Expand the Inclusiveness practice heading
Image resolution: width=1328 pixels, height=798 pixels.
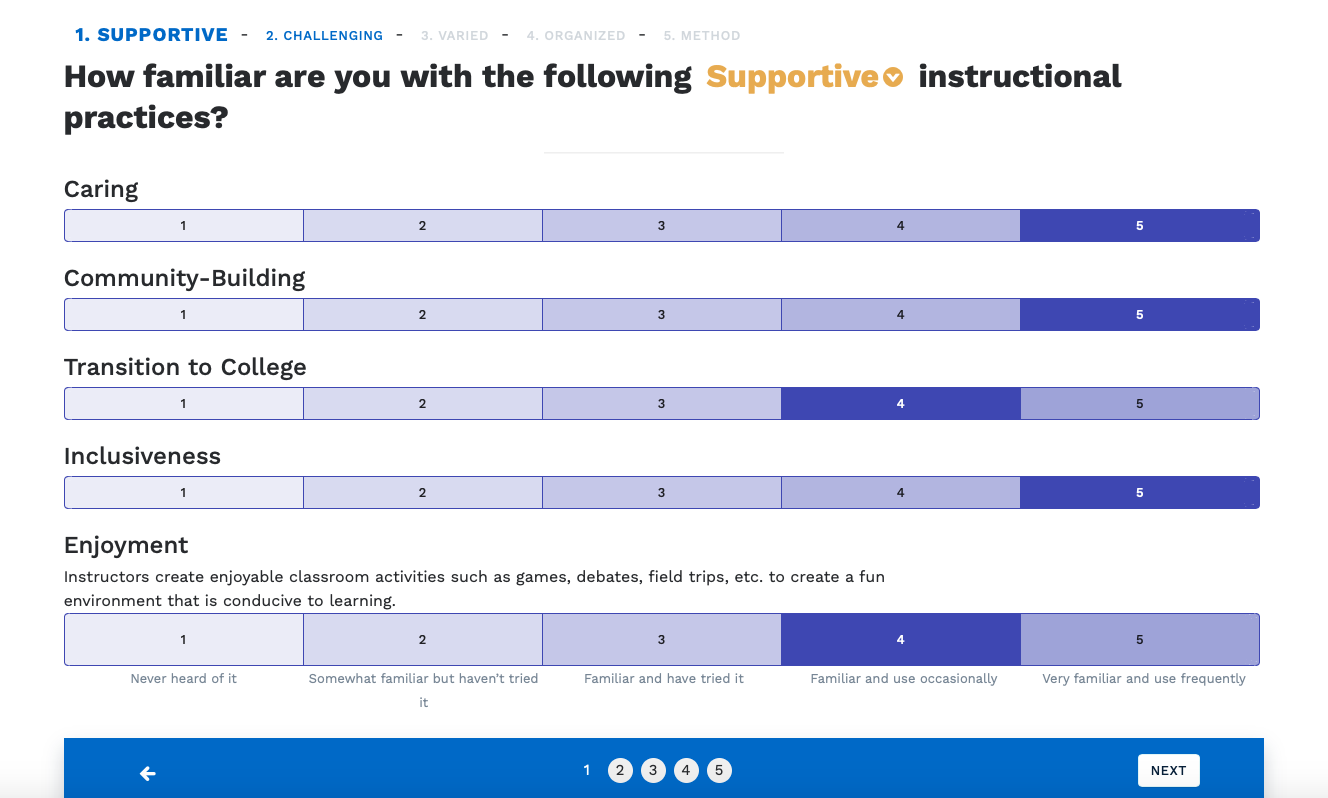[x=142, y=457]
